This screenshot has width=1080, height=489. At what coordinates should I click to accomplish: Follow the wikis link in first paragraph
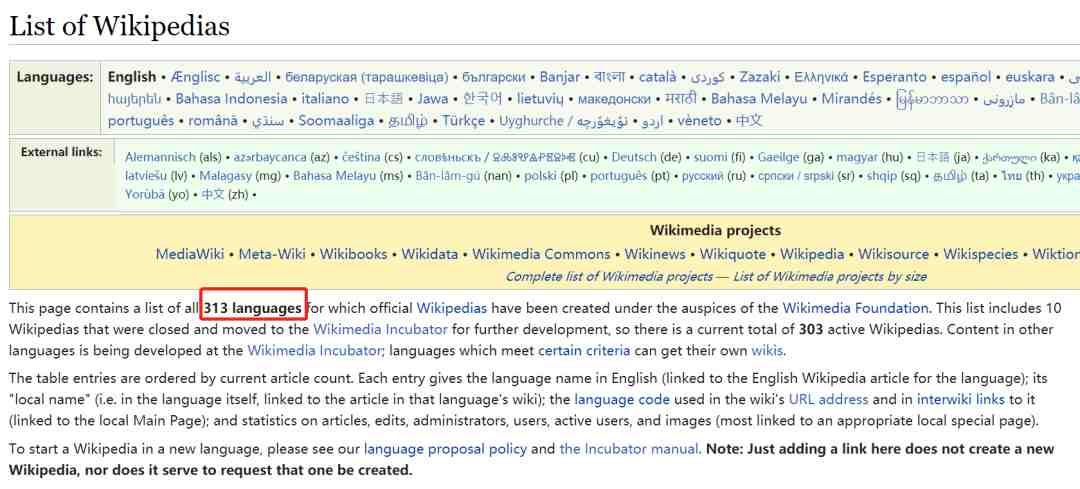coord(767,351)
